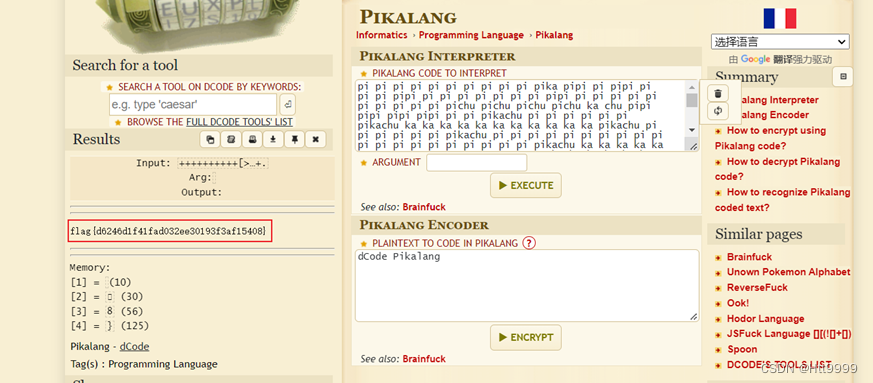Focus the Argument input field
This screenshot has width=873, height=383.
click(477, 163)
